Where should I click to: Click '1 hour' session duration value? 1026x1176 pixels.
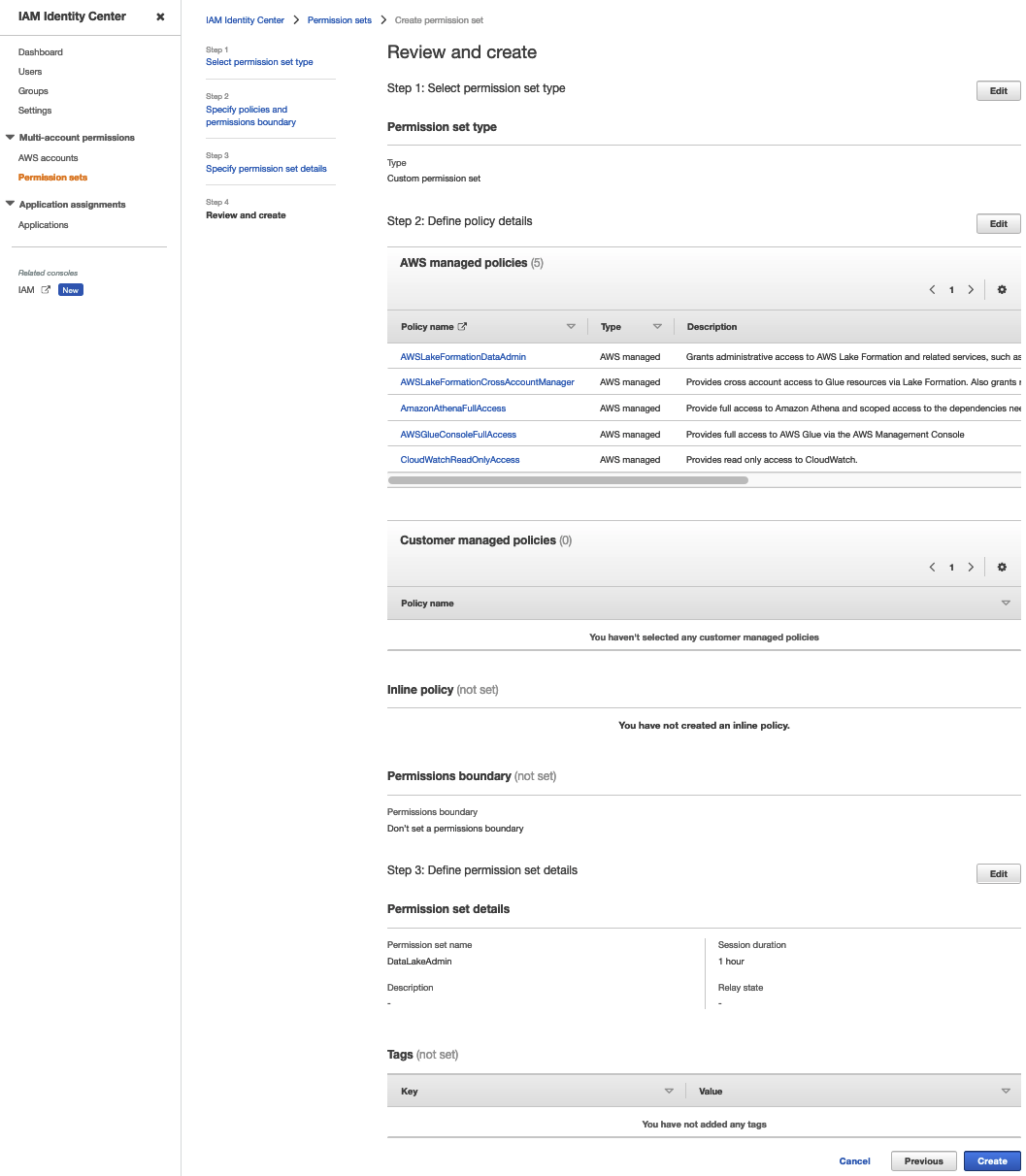pos(731,962)
